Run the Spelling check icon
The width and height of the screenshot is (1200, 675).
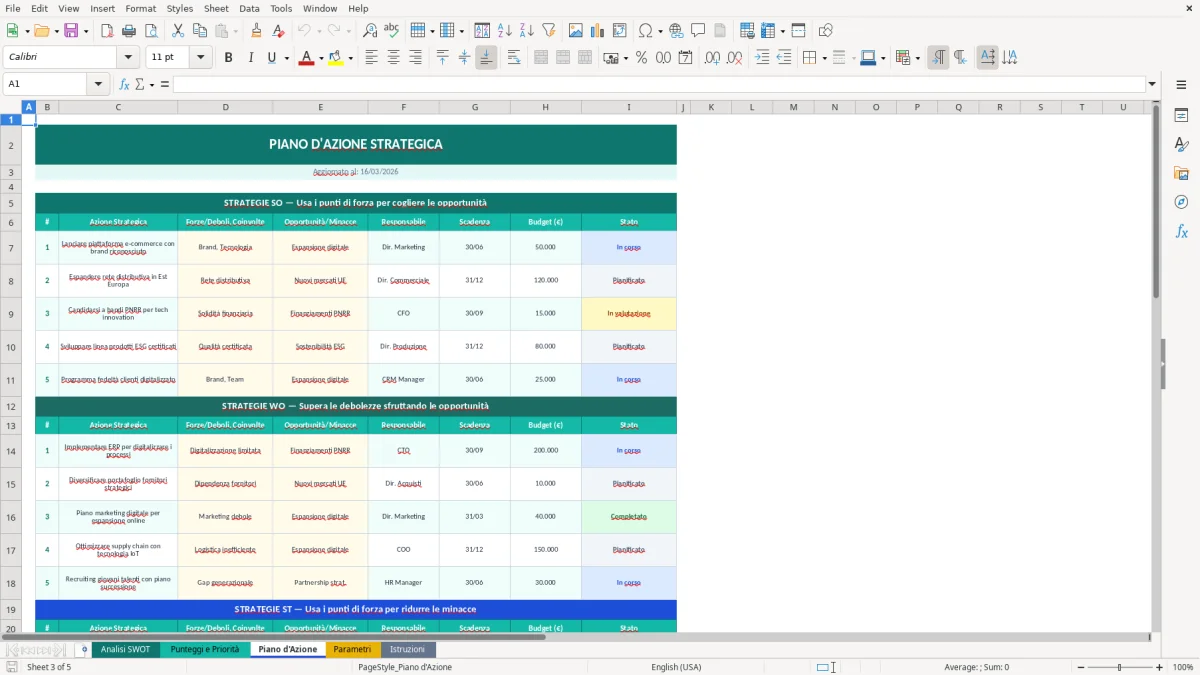tap(392, 31)
